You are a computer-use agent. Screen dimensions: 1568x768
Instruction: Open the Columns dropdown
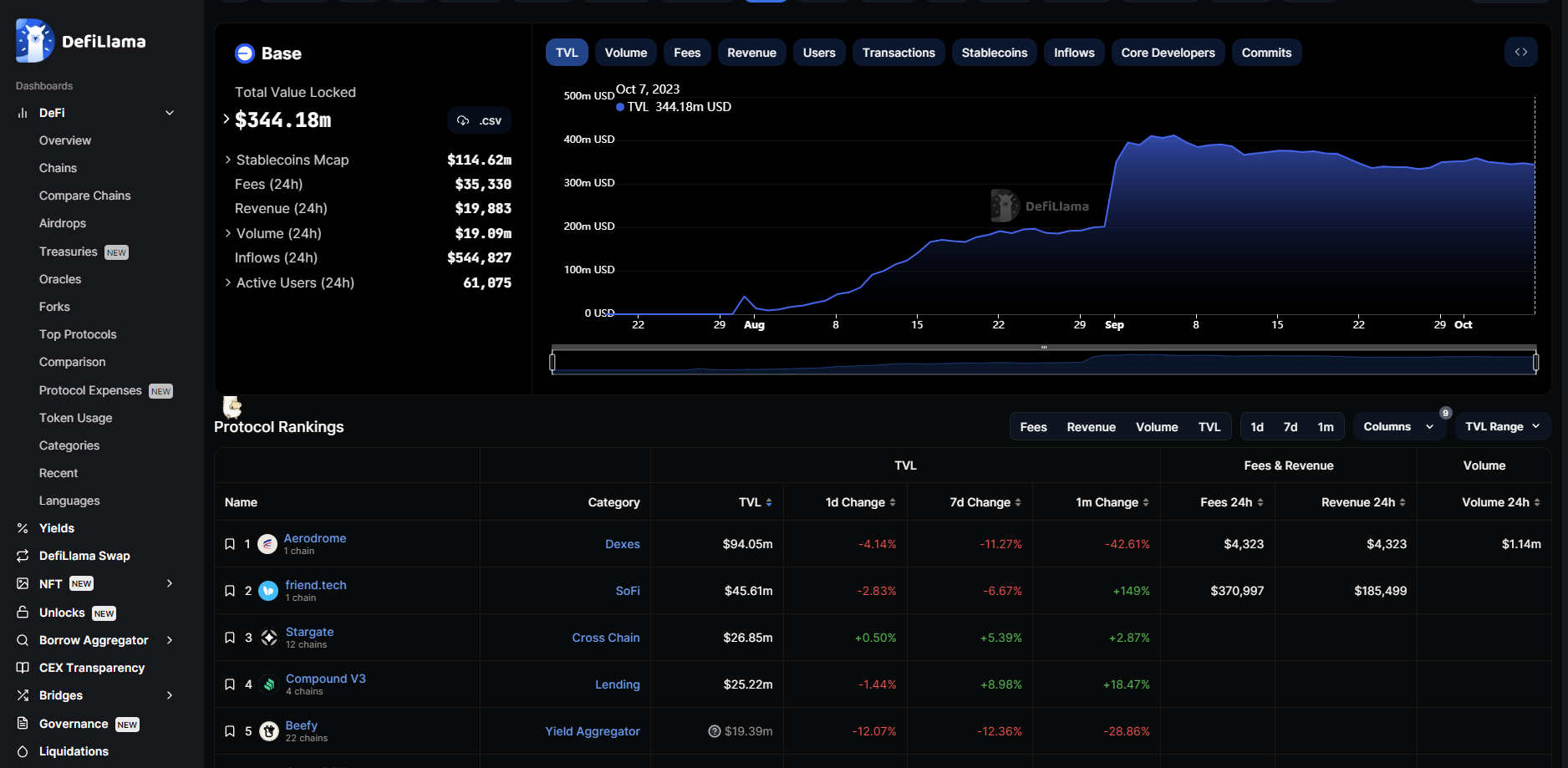coord(1399,426)
